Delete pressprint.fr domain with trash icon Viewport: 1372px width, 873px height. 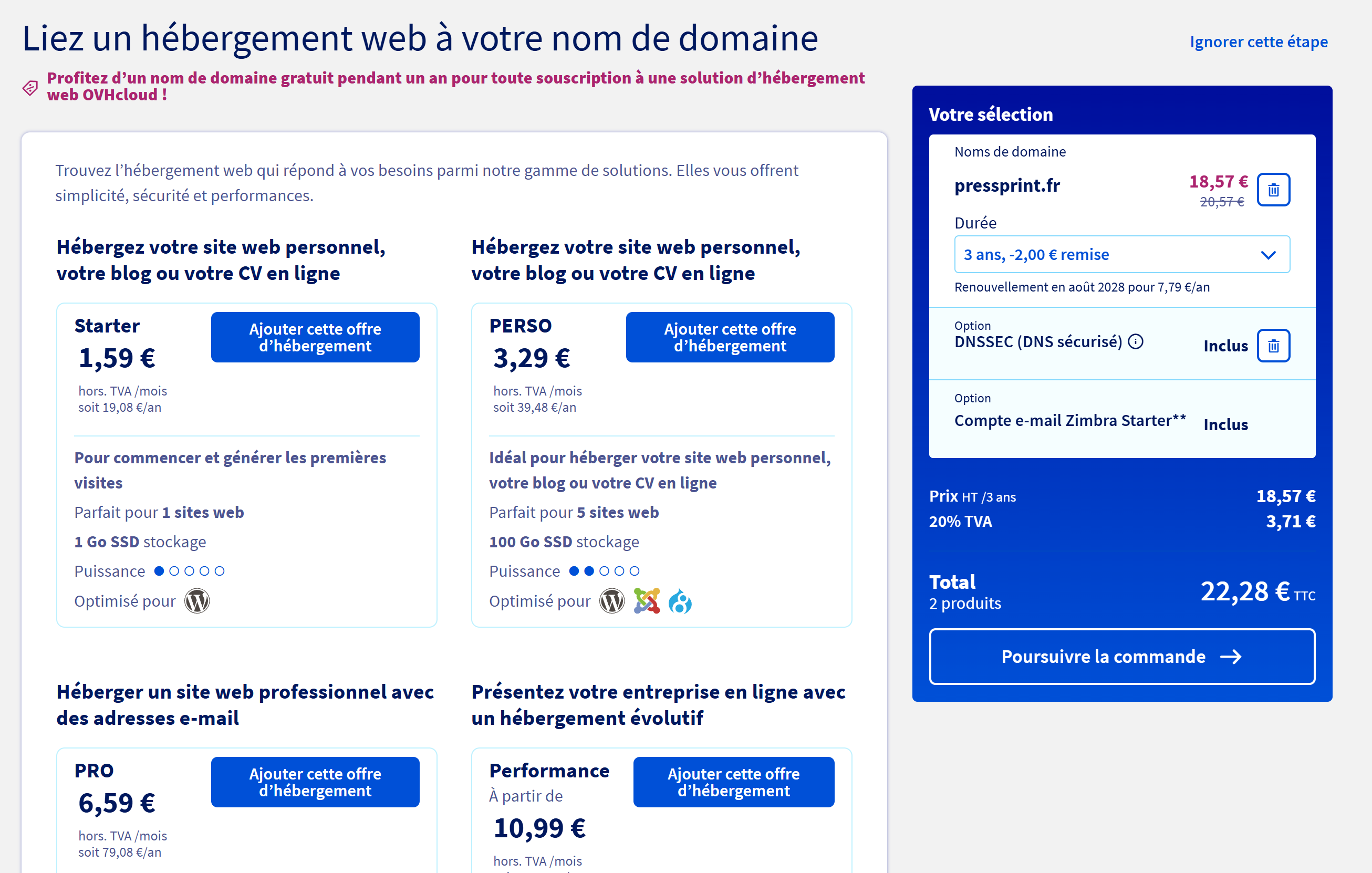[x=1273, y=190]
